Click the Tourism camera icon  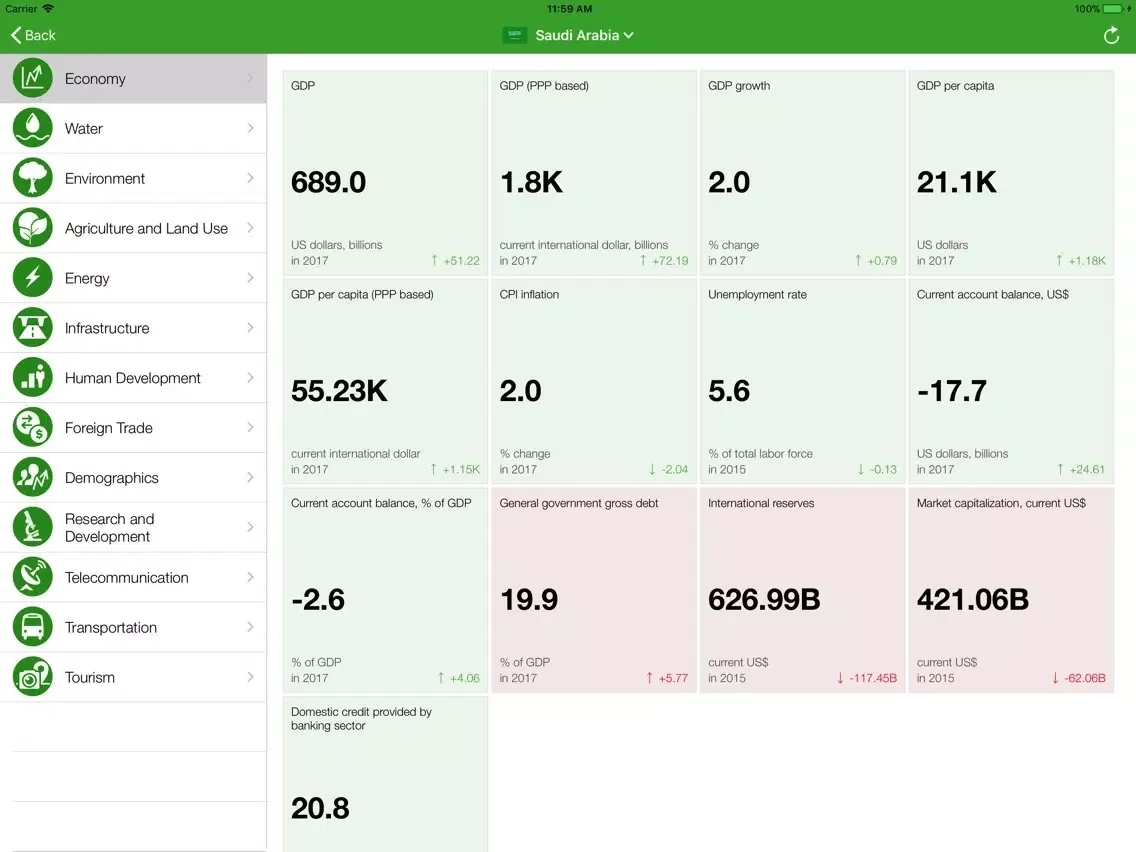[33, 677]
